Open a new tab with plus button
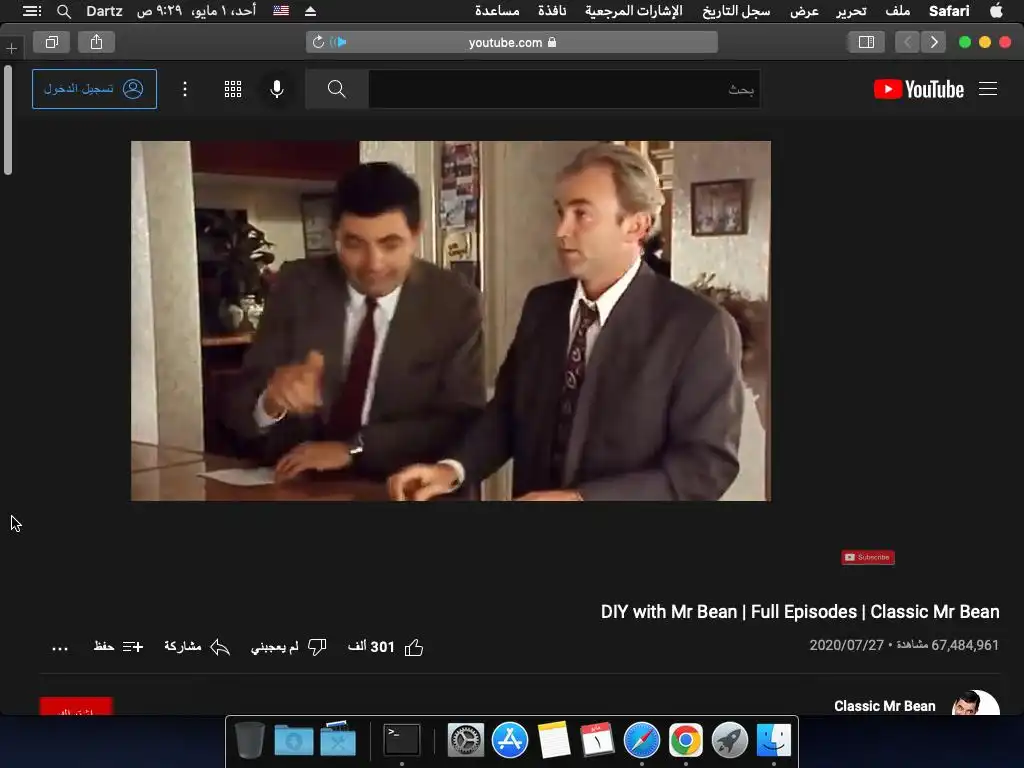Viewport: 1024px width, 768px height. click(12, 48)
